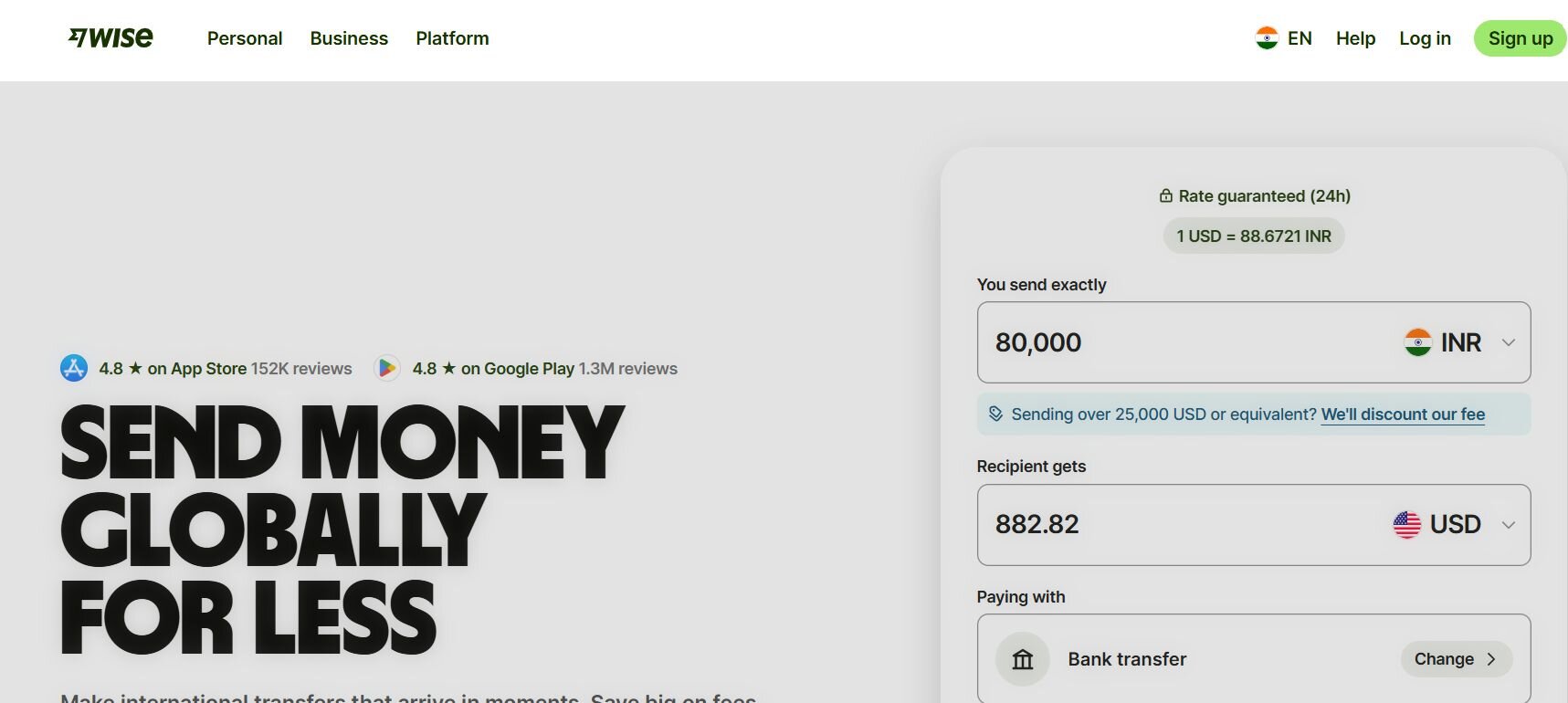Click the 1 USD = 88.6721 INR rate pill
Image resolution: width=1568 pixels, height=703 pixels.
1254,236
